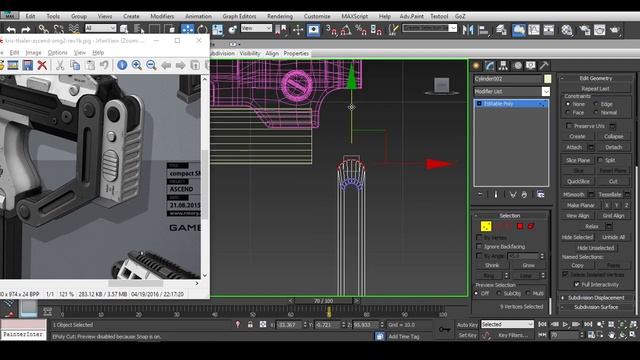
Task: Click the Make Planar button
Action: 580,205
